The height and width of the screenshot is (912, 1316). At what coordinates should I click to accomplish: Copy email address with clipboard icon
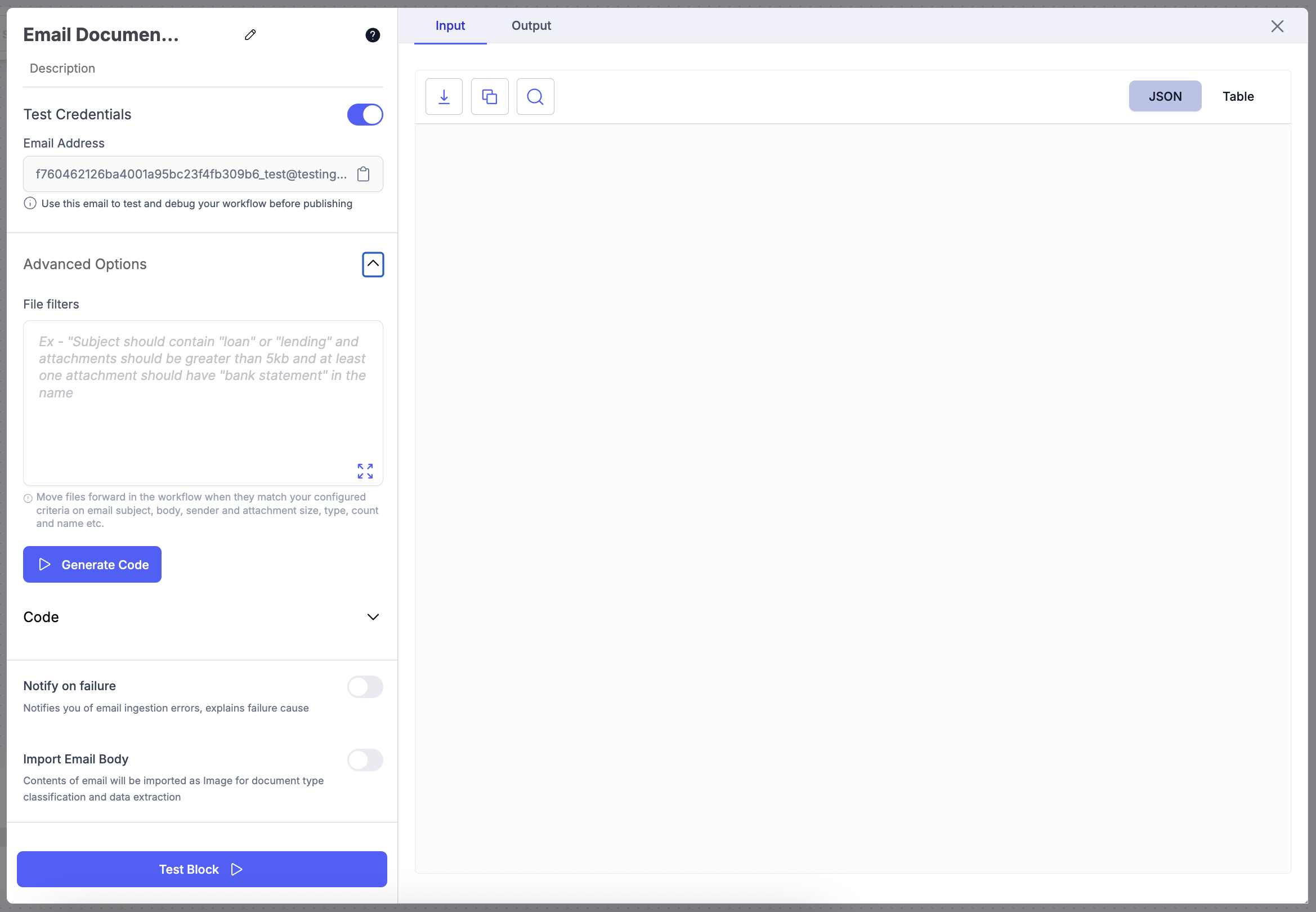tap(363, 175)
